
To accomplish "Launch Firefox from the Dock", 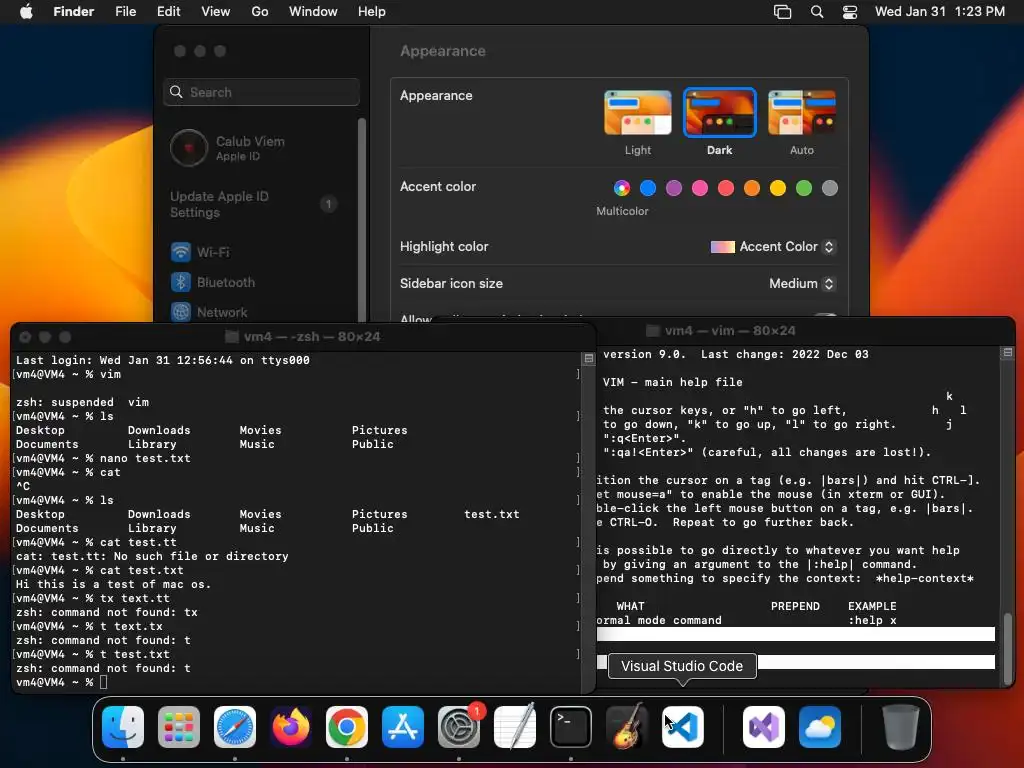I will tap(291, 727).
